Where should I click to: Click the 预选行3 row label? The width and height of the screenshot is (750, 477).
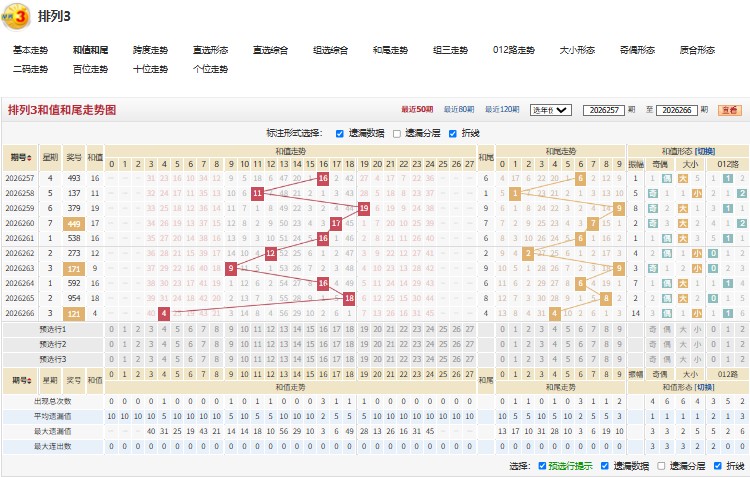click(53, 359)
